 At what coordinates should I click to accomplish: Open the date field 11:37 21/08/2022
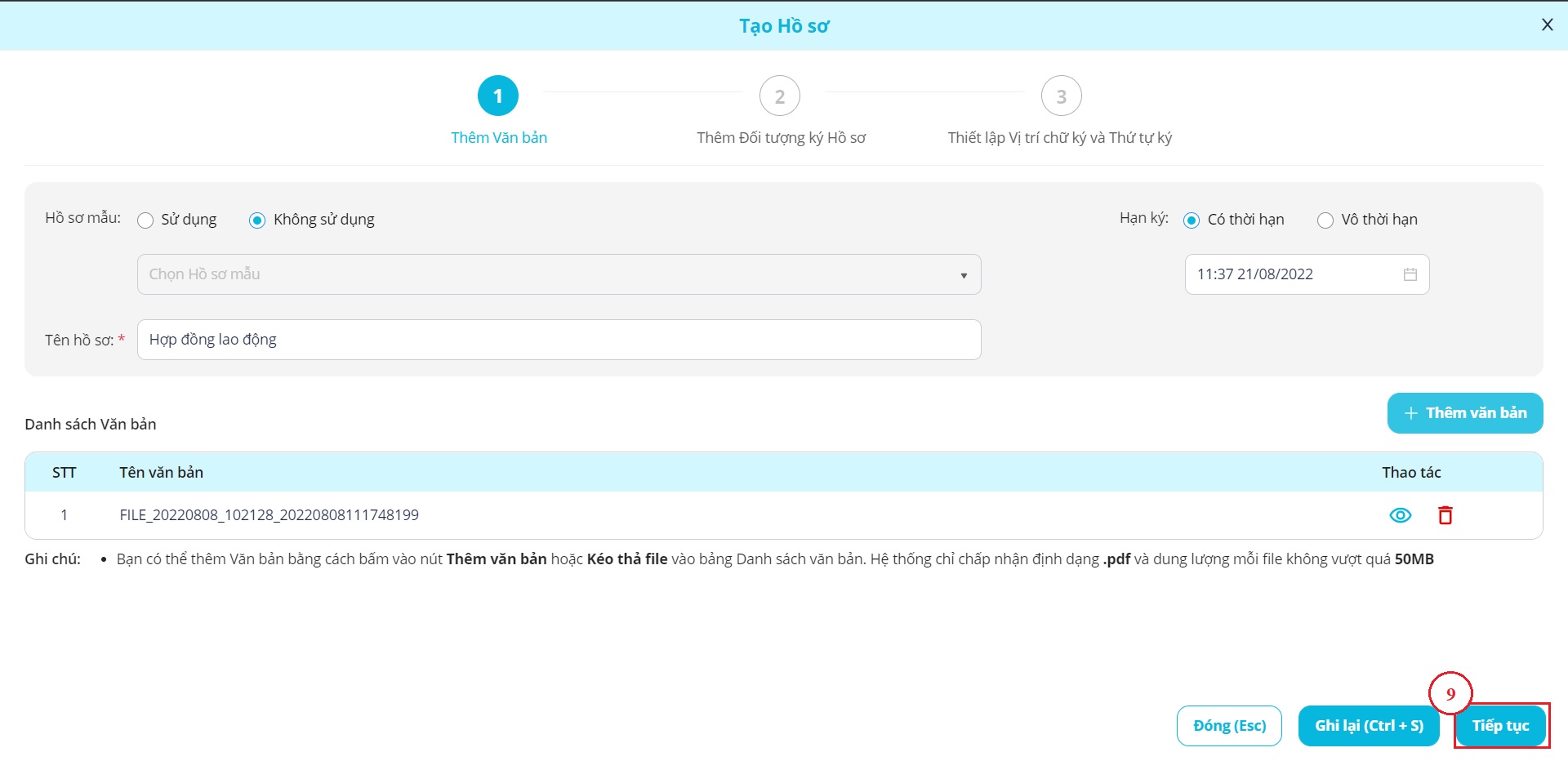tap(1290, 274)
